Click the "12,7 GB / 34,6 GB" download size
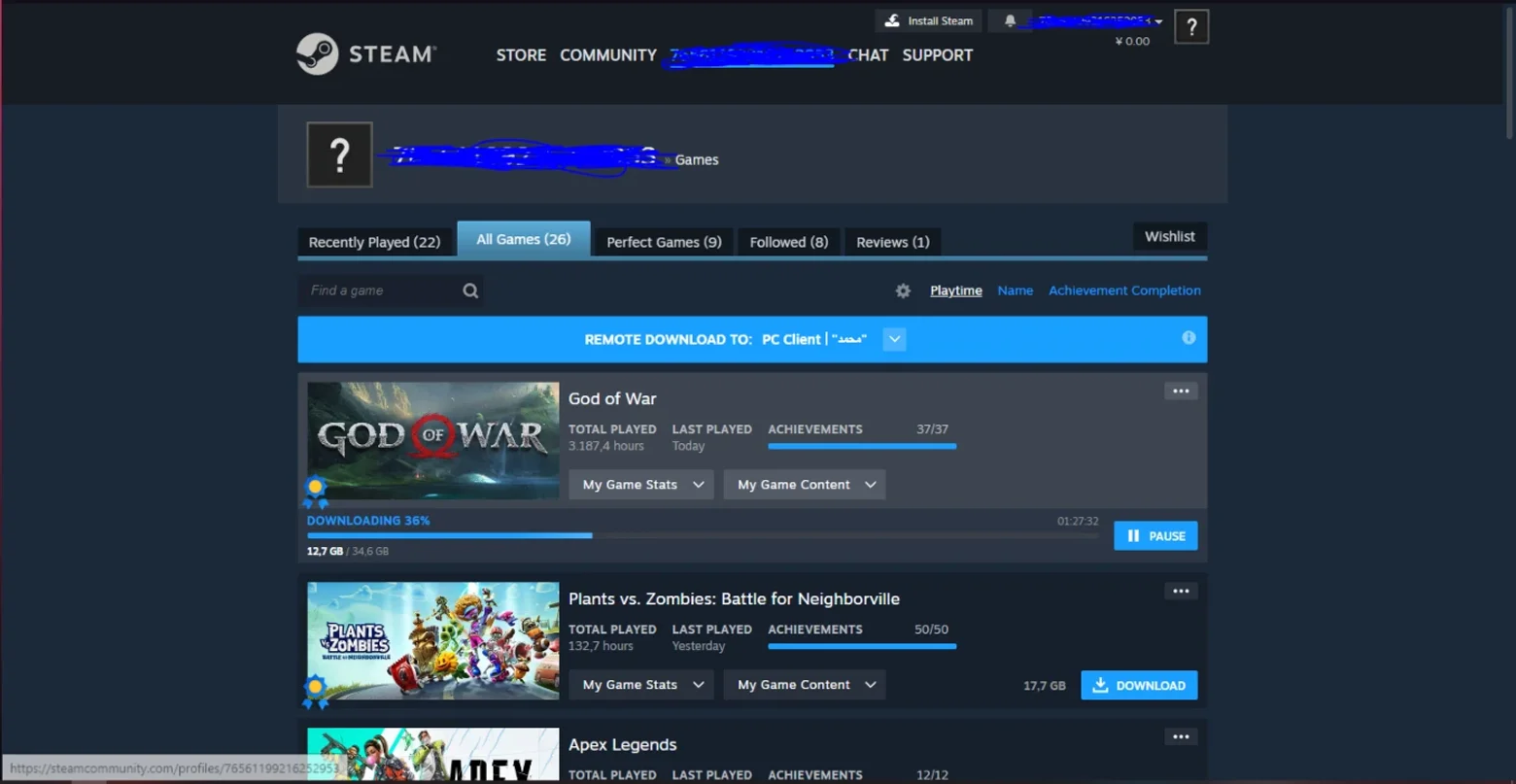The width and height of the screenshot is (1516, 784). click(348, 551)
